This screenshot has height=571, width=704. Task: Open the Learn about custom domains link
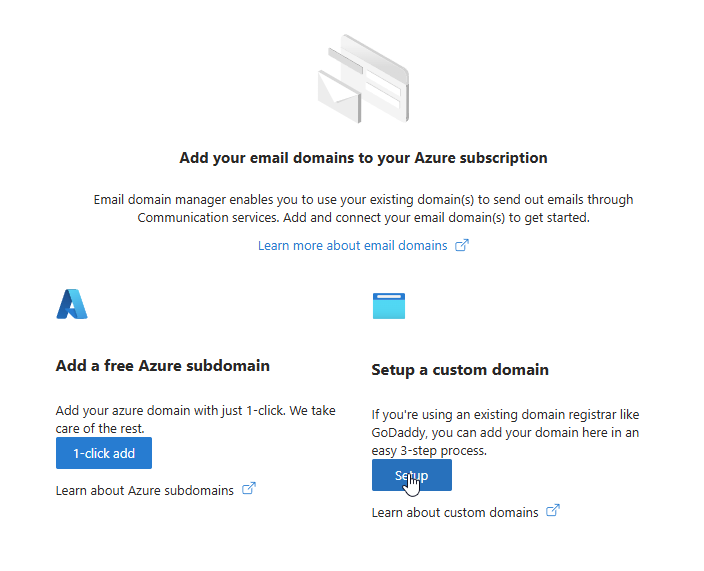click(x=455, y=512)
